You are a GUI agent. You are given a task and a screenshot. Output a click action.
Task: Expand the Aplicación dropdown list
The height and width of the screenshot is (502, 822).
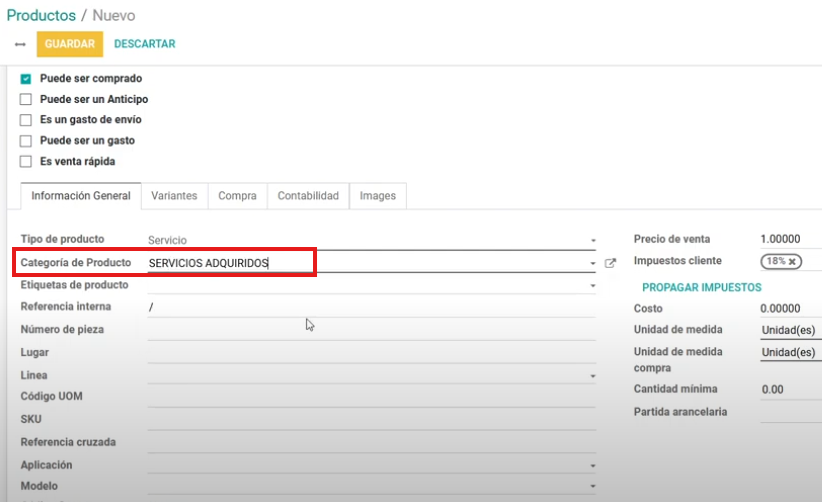tap(592, 466)
